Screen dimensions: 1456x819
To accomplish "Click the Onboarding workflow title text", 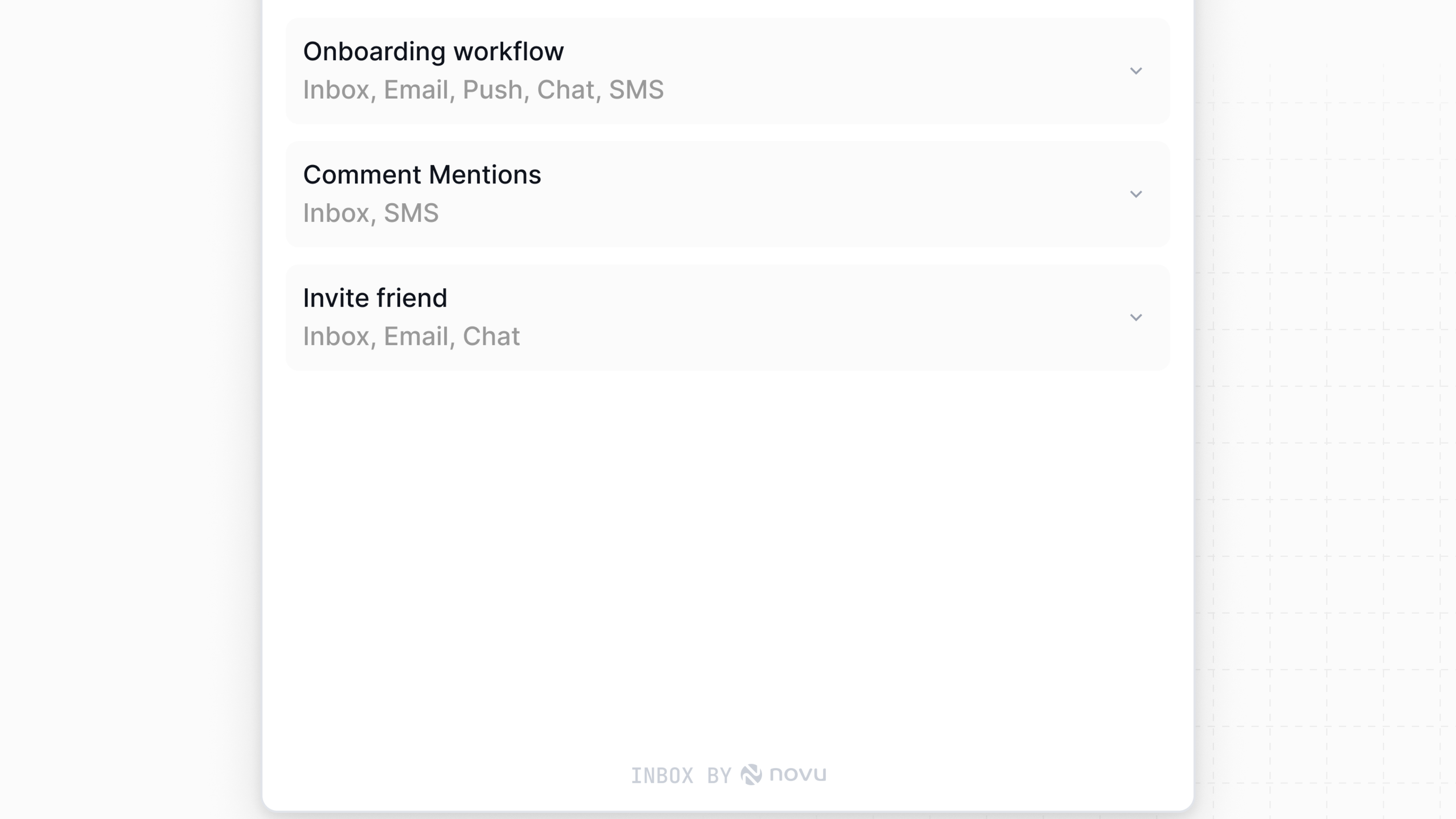I will (433, 51).
